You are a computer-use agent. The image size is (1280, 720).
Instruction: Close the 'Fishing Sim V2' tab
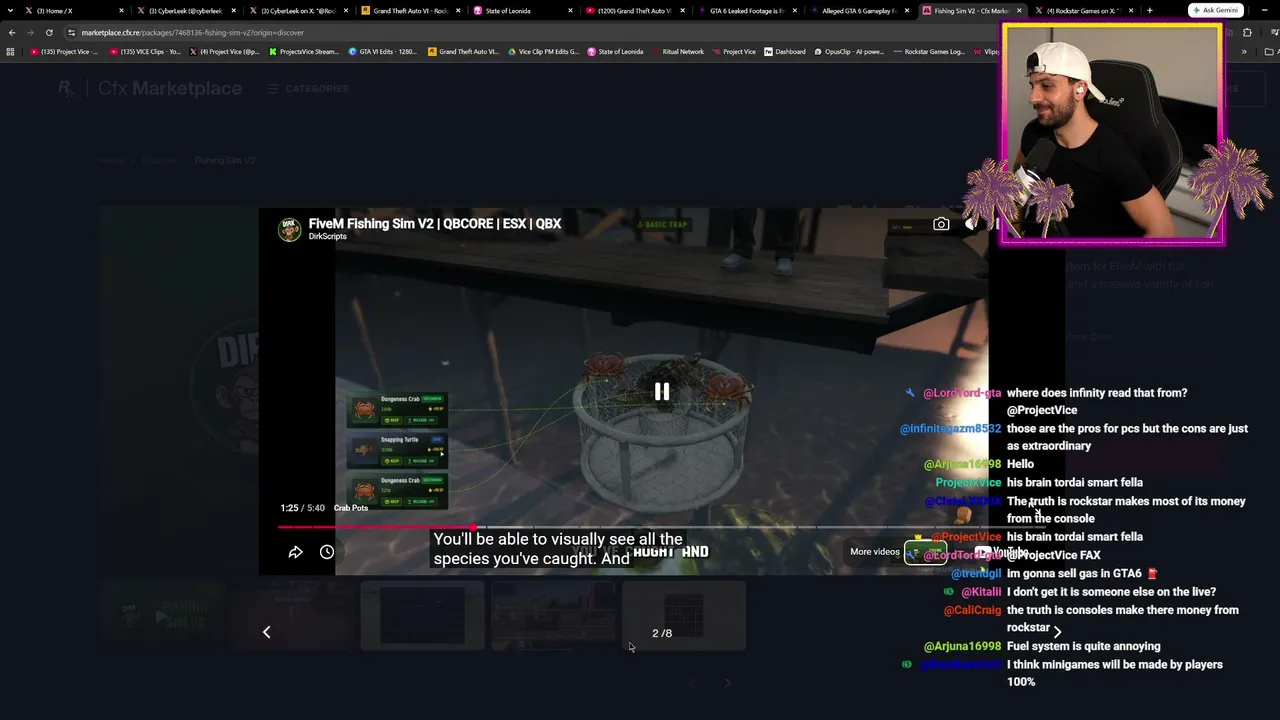[x=1019, y=11]
